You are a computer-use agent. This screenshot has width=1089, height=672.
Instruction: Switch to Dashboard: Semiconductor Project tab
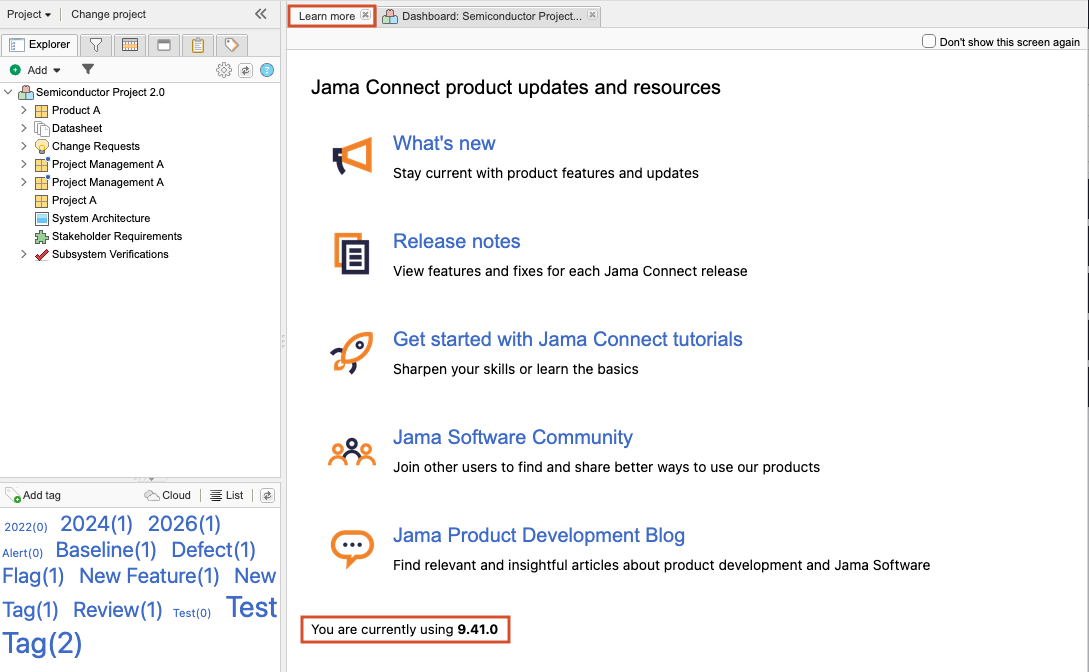pyautogui.click(x=491, y=16)
